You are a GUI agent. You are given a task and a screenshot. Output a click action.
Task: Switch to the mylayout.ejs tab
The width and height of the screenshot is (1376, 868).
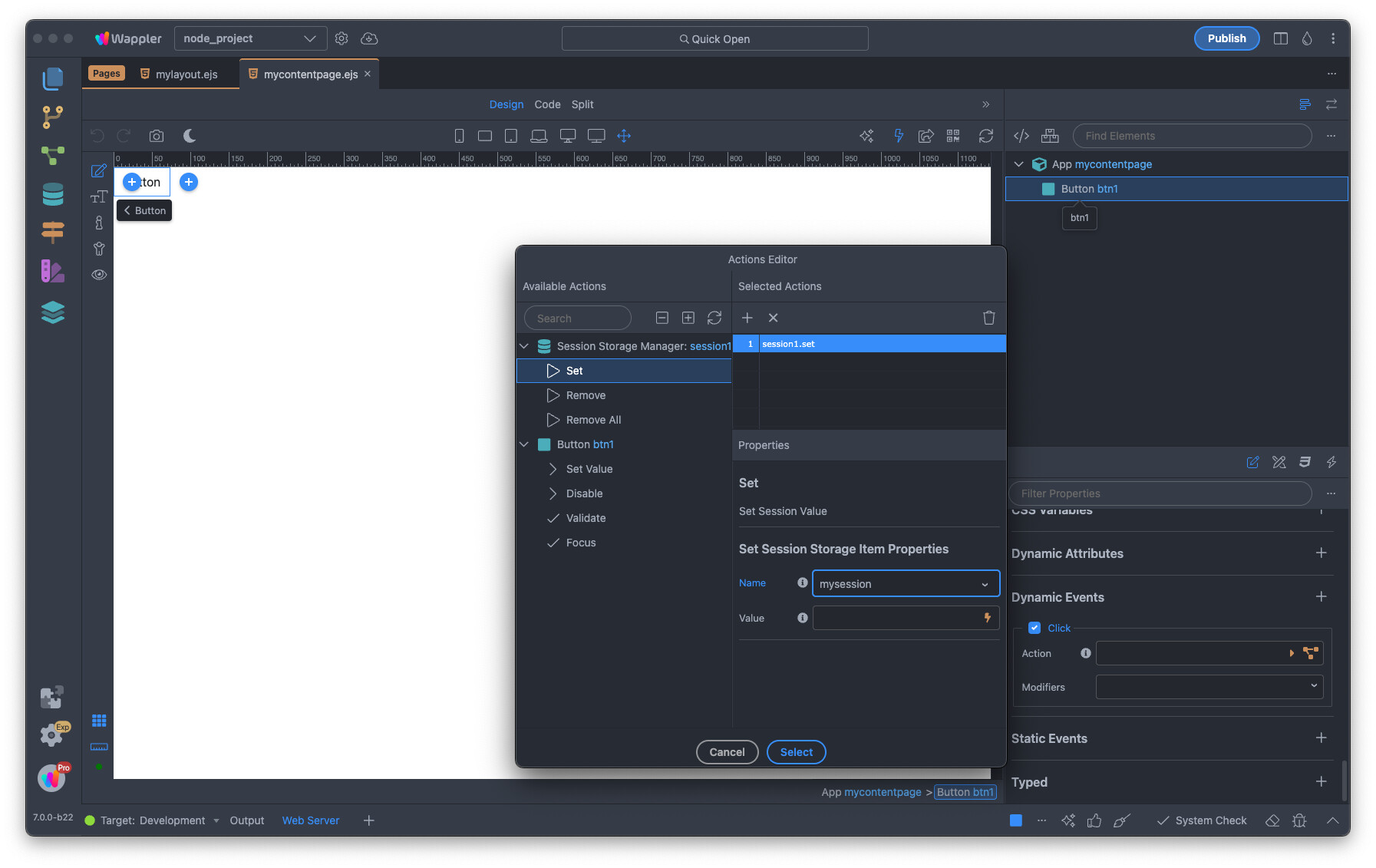pyautogui.click(x=186, y=74)
